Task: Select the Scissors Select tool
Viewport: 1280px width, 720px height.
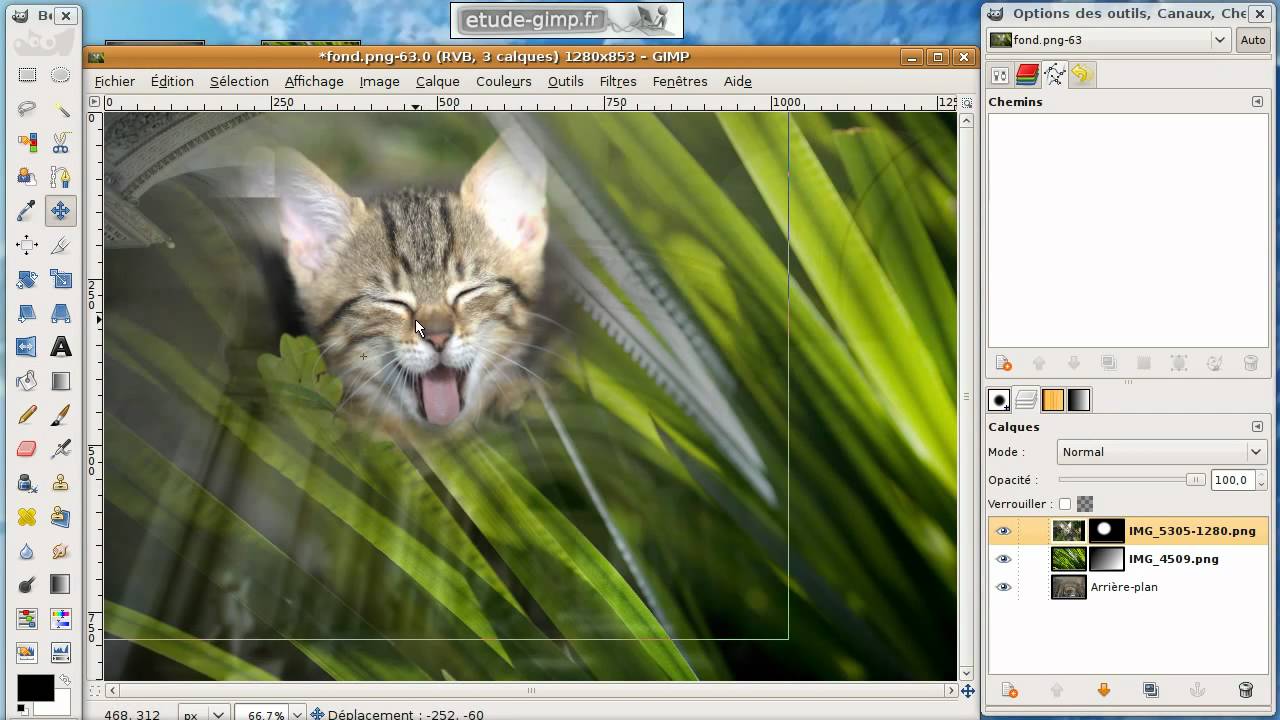Action: coord(61,143)
